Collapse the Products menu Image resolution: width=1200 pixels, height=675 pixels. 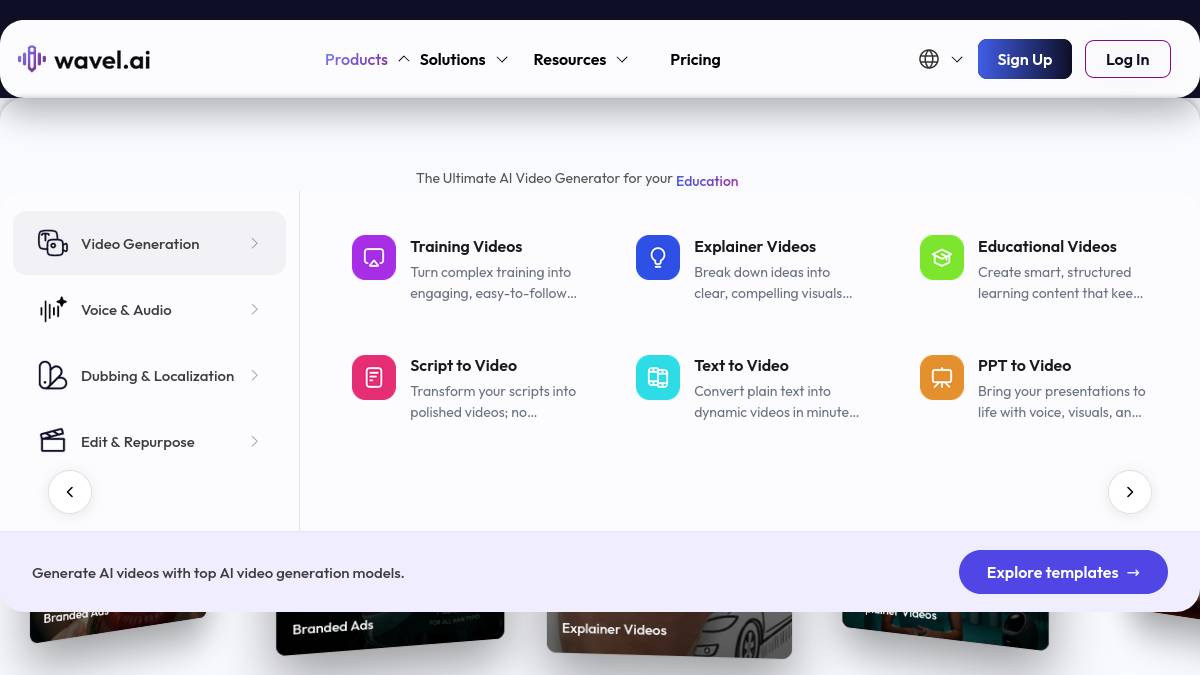click(x=367, y=59)
